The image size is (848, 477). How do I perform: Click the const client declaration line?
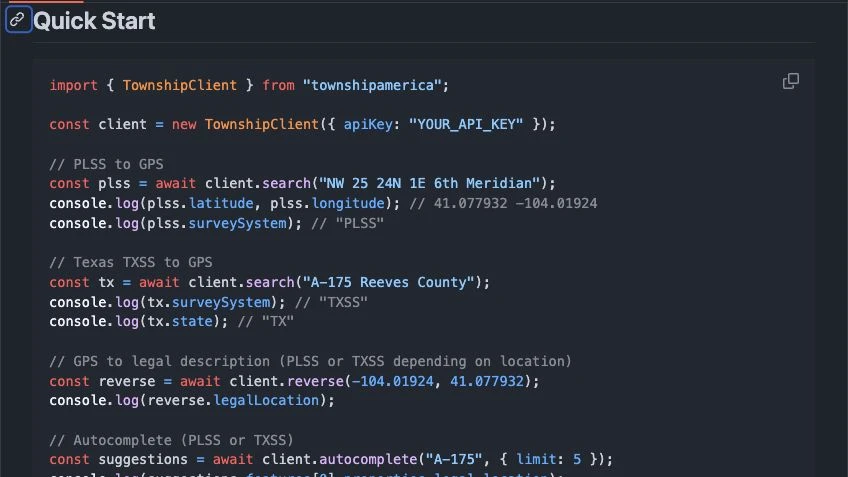coord(302,124)
